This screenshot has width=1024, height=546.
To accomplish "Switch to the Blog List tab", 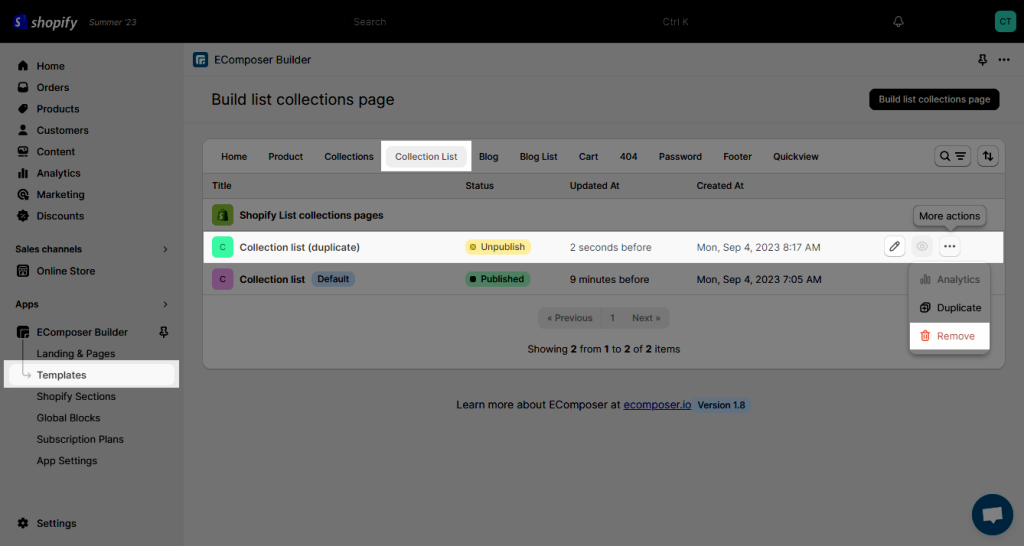I will [x=538, y=157].
